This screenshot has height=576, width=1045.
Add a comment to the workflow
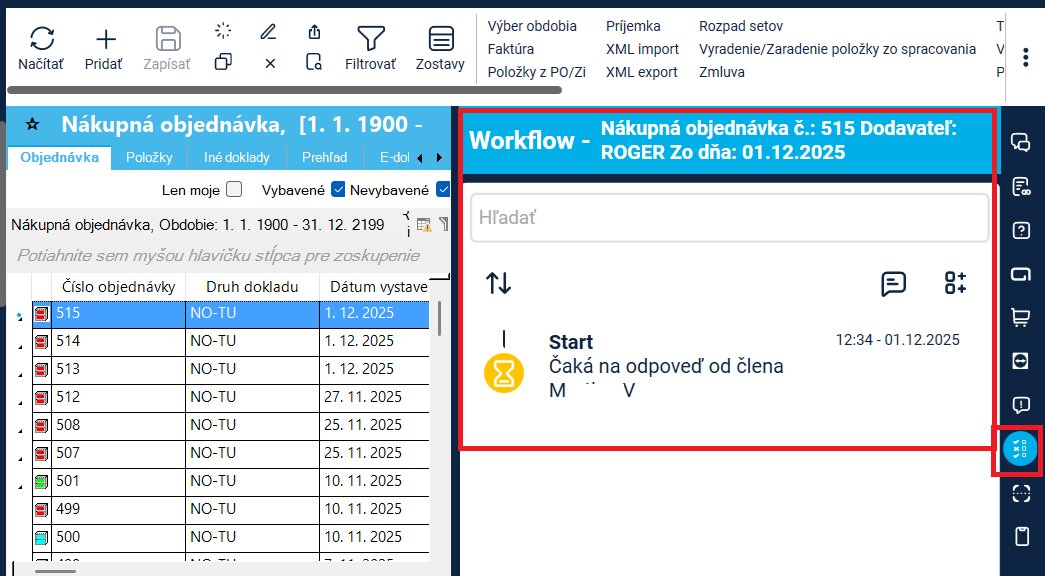click(893, 283)
